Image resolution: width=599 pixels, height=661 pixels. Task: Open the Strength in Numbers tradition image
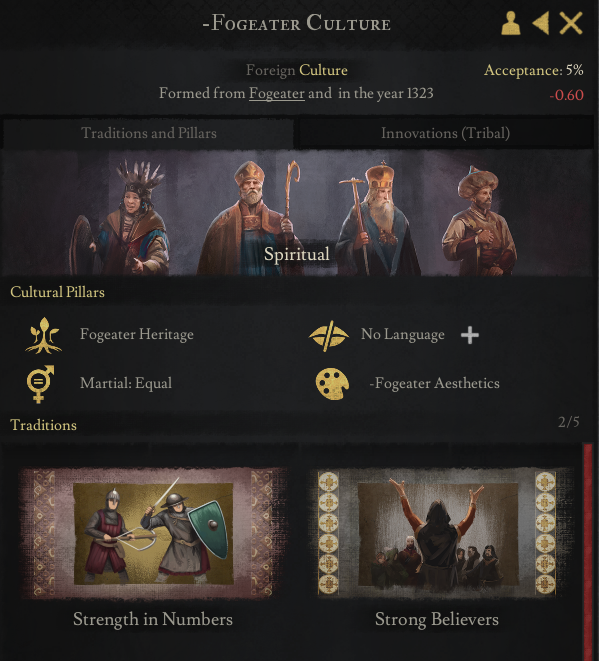tap(153, 534)
